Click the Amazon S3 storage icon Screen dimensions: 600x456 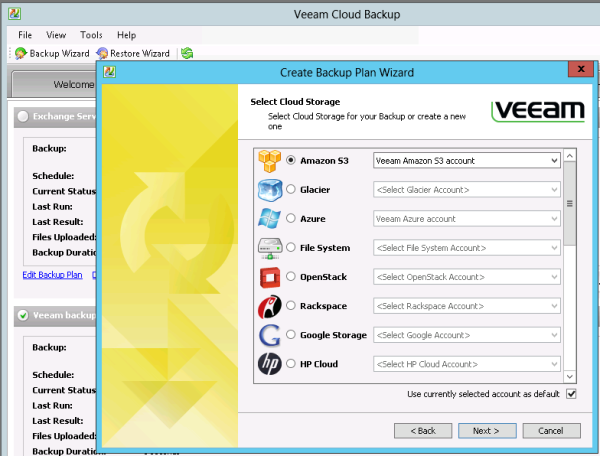coord(271,160)
